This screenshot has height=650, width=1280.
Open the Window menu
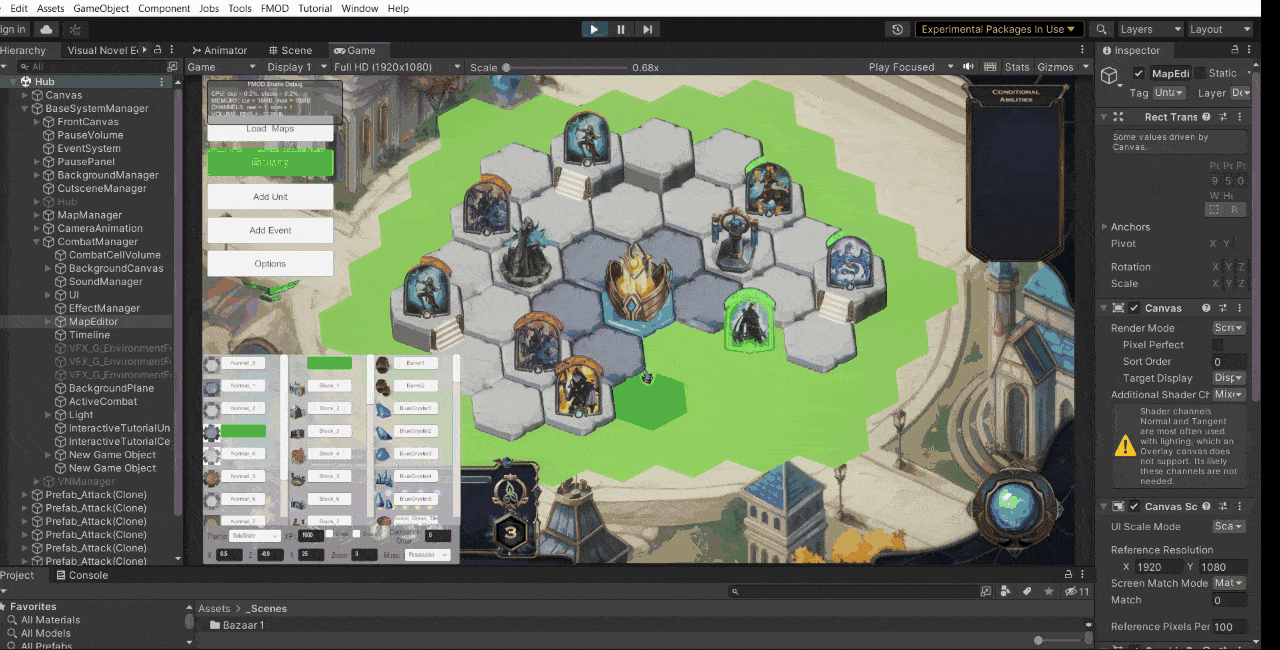coord(360,8)
